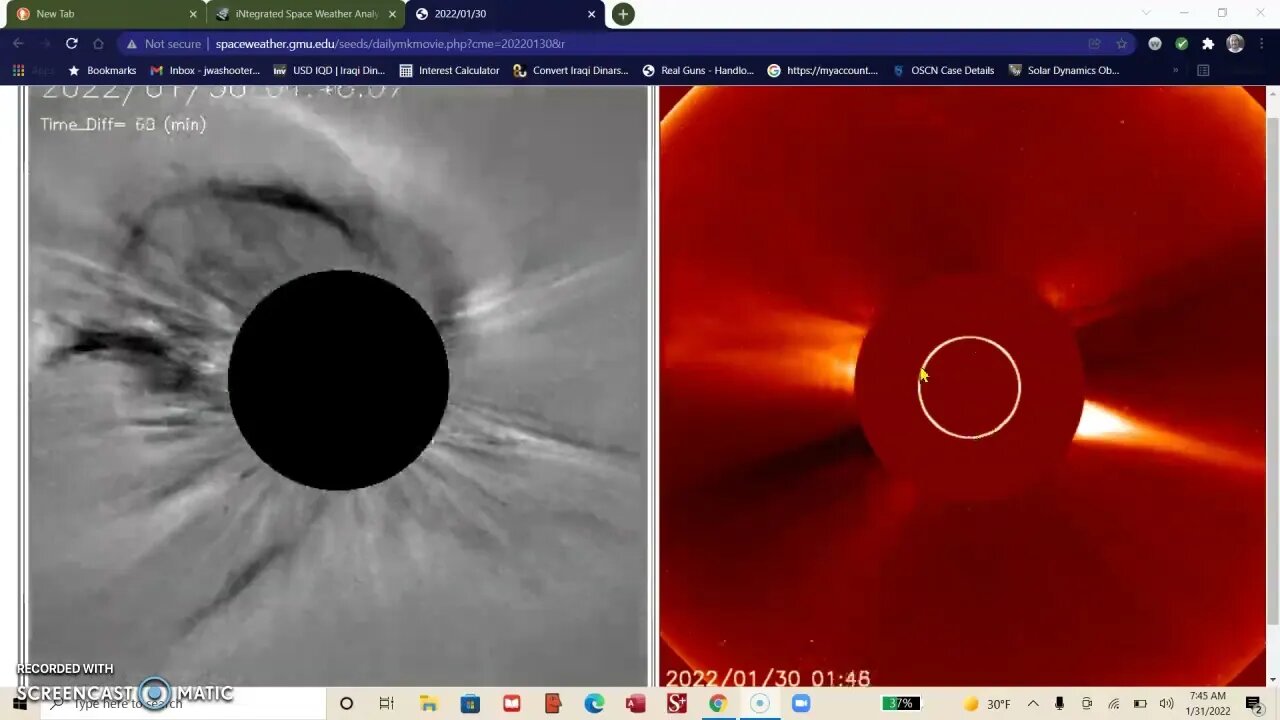Open a new tab with the plus button
Viewport: 1280px width, 720px height.
tap(623, 14)
